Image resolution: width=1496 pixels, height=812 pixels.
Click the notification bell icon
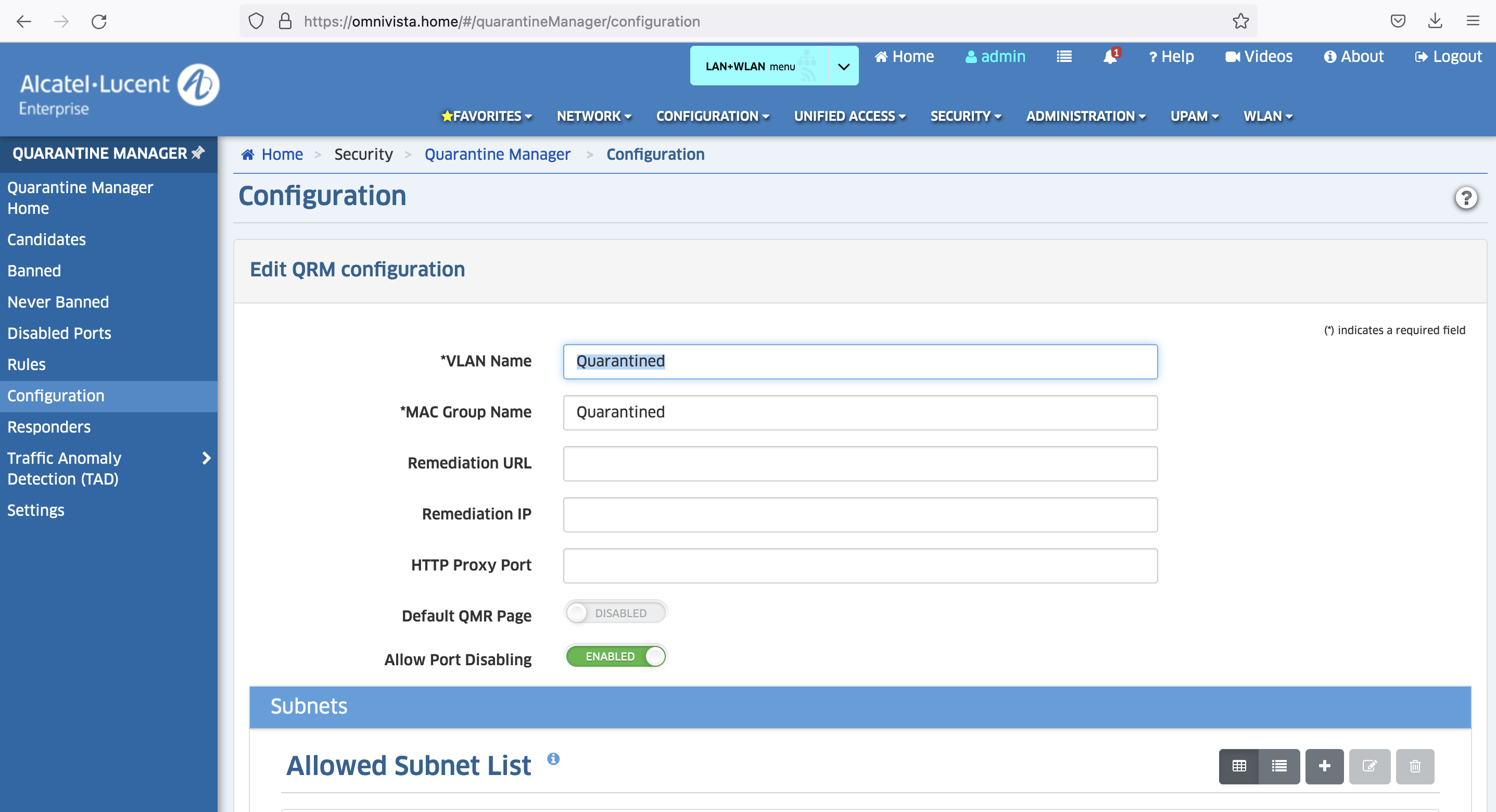click(1110, 57)
